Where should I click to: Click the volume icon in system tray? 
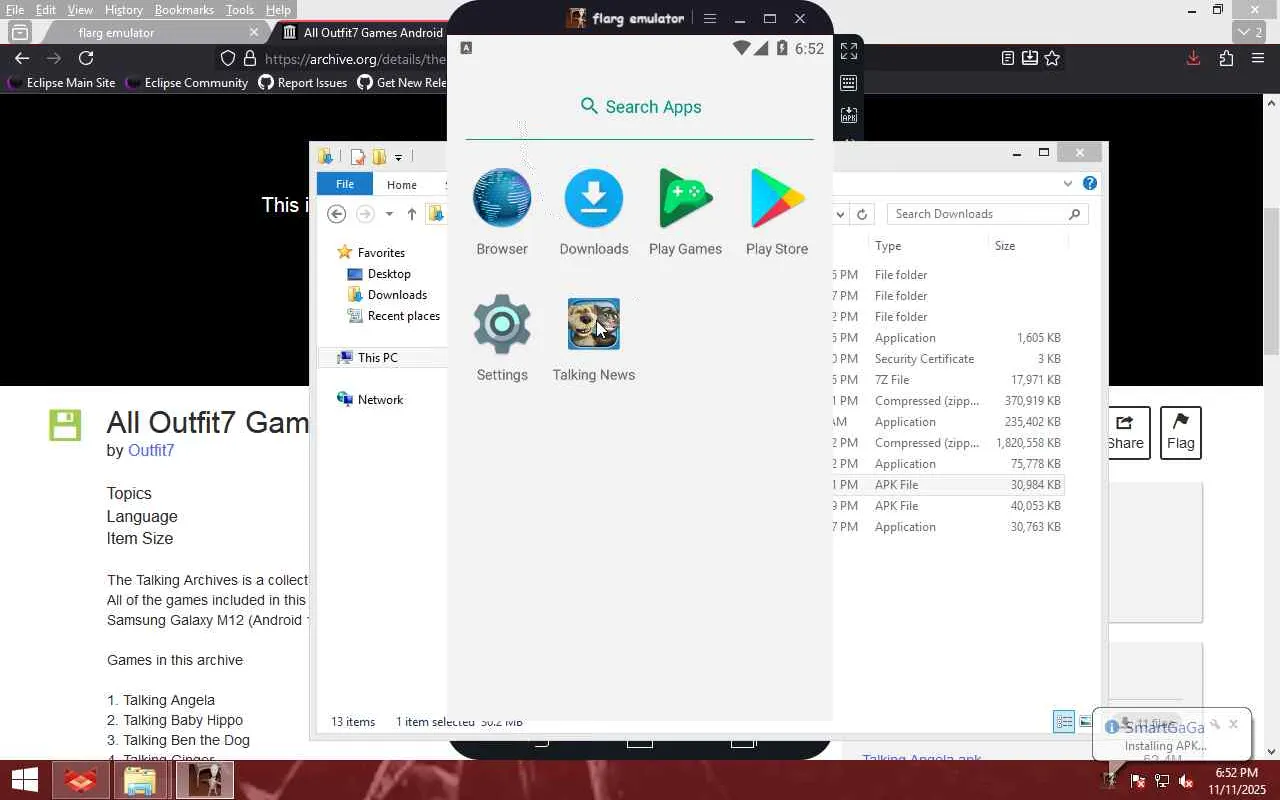1186,781
